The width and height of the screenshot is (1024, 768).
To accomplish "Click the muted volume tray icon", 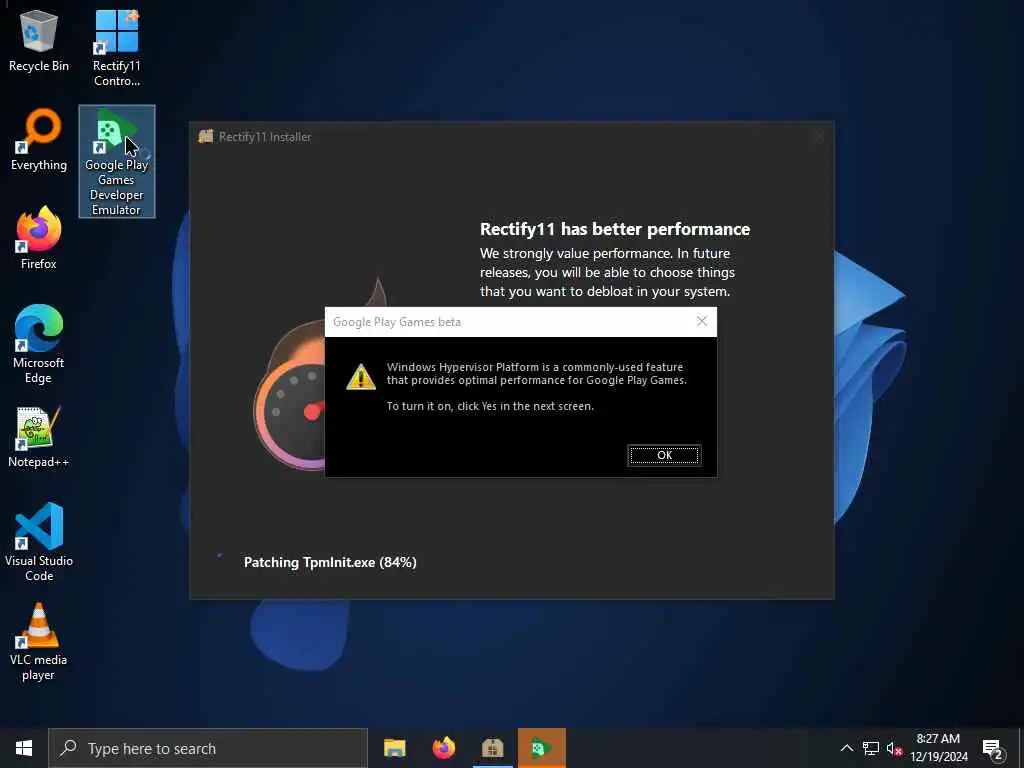I will pyautogui.click(x=894, y=748).
